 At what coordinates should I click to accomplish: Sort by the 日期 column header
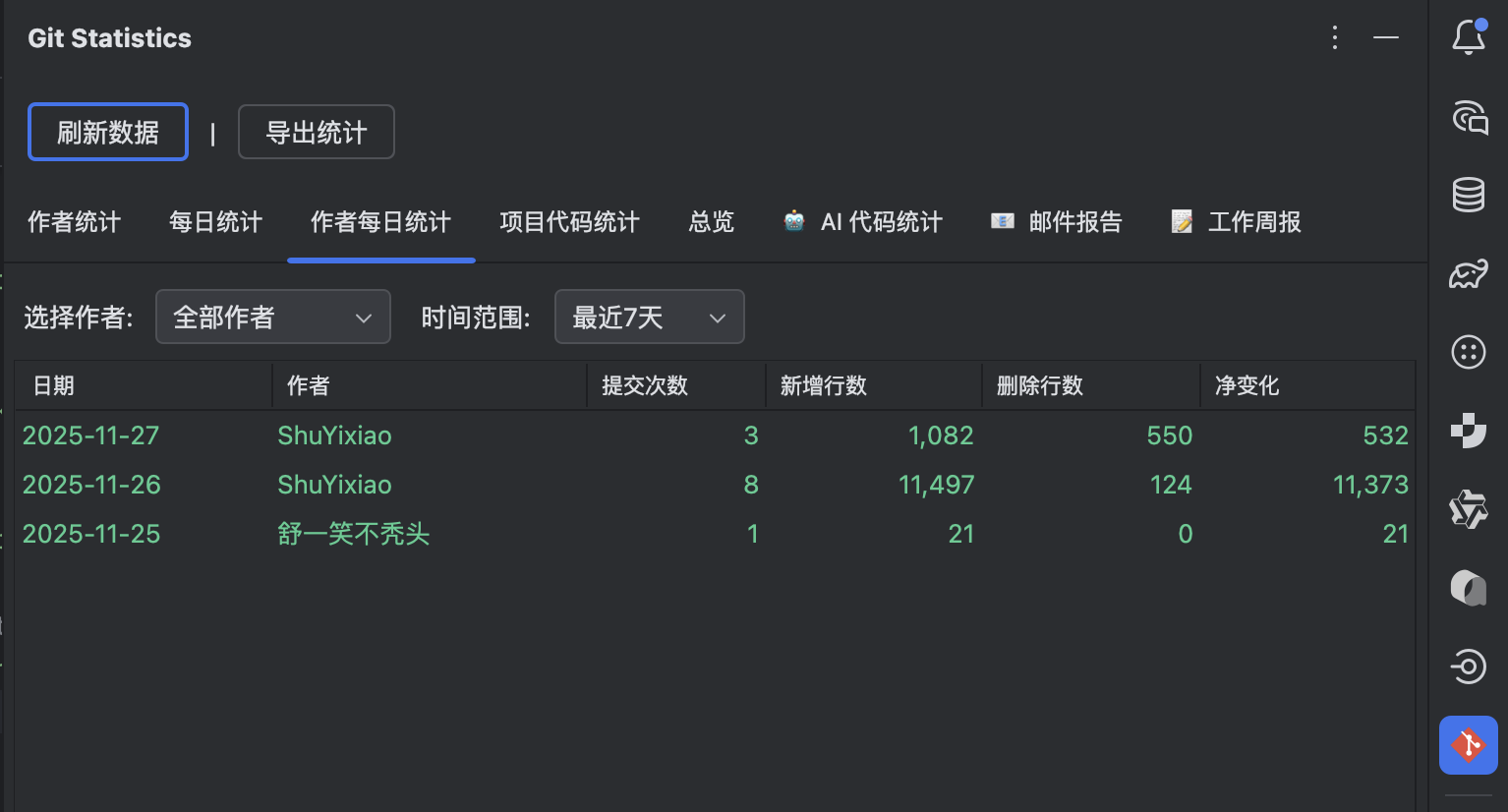(144, 385)
